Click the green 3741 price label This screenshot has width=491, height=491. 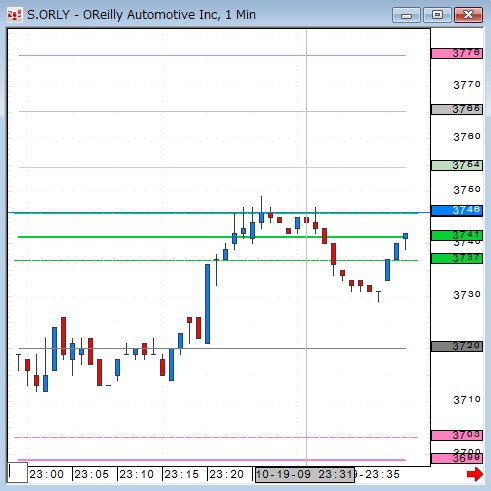pos(457,235)
